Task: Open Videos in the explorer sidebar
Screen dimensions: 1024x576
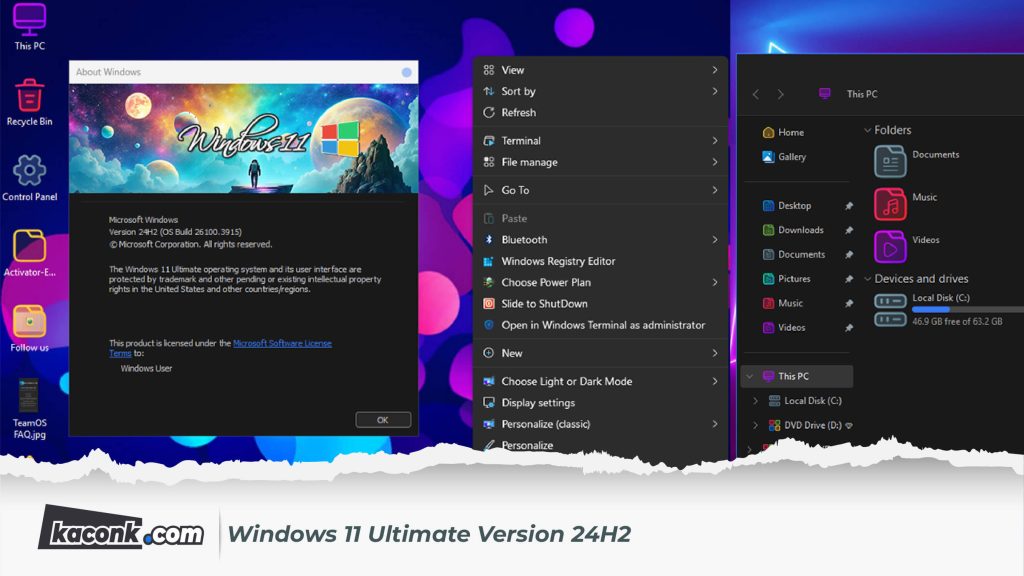Action: (x=784, y=328)
